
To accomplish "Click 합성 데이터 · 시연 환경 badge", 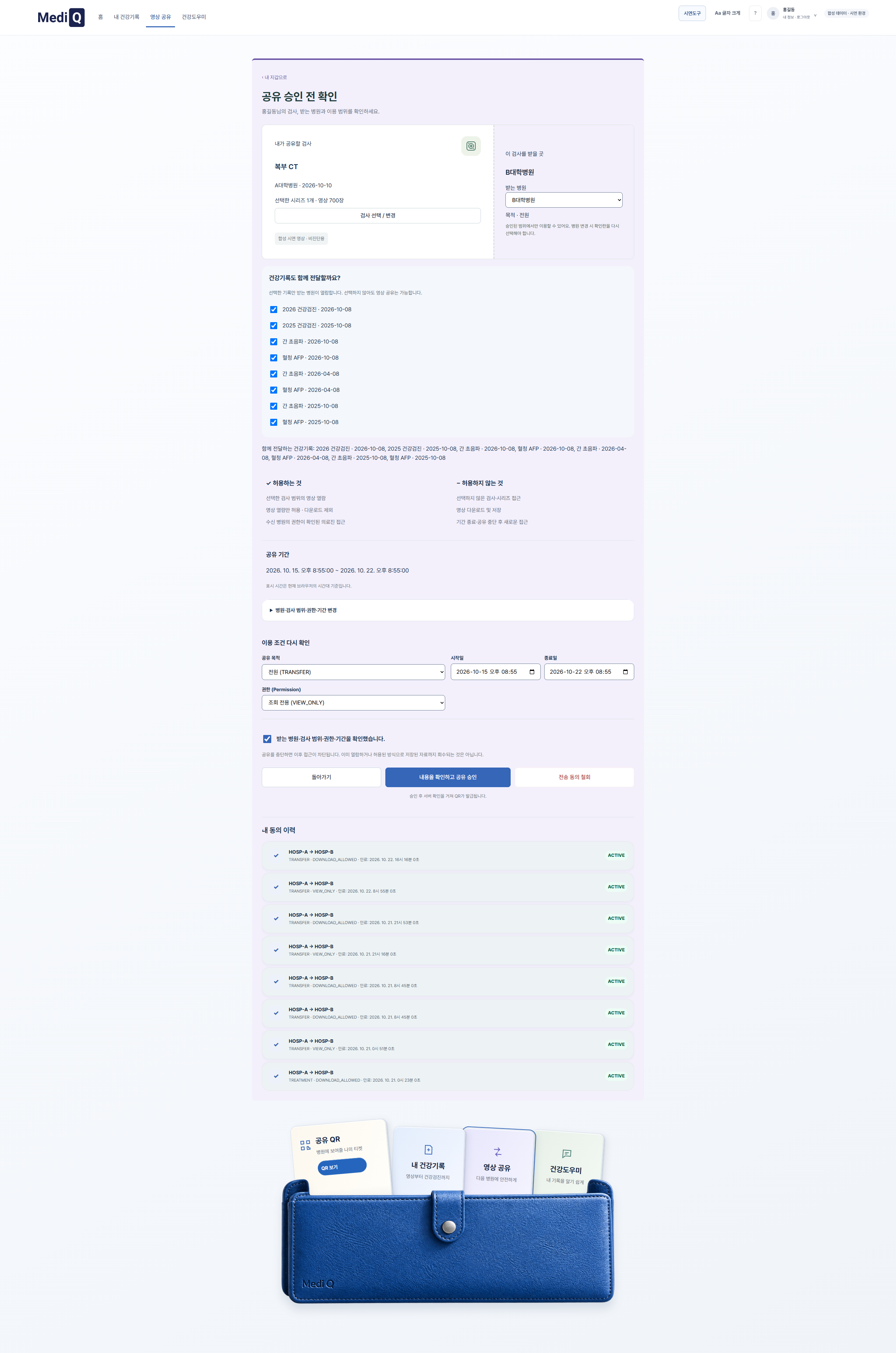I will 846,13.
